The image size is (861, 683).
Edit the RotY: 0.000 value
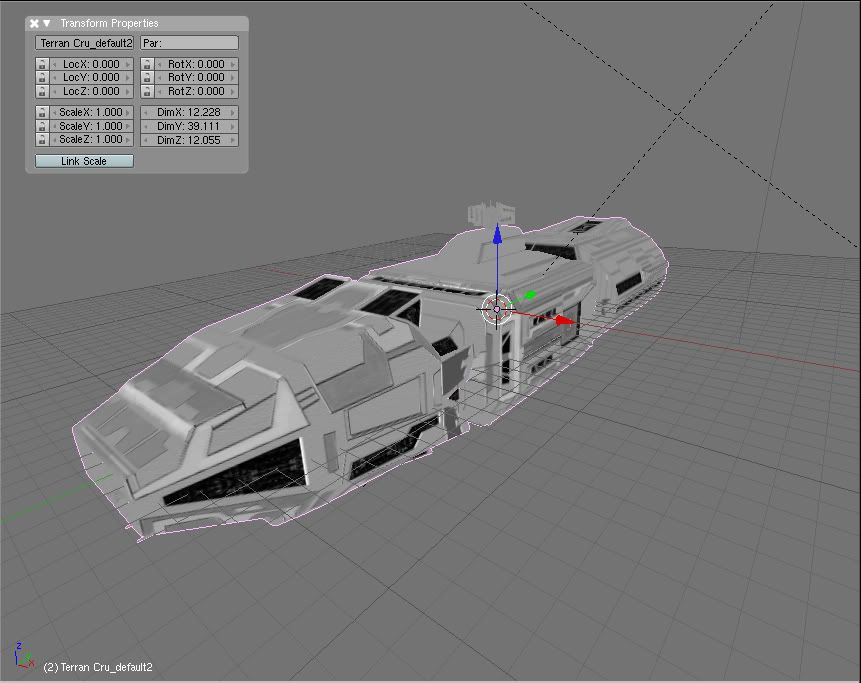coord(196,77)
